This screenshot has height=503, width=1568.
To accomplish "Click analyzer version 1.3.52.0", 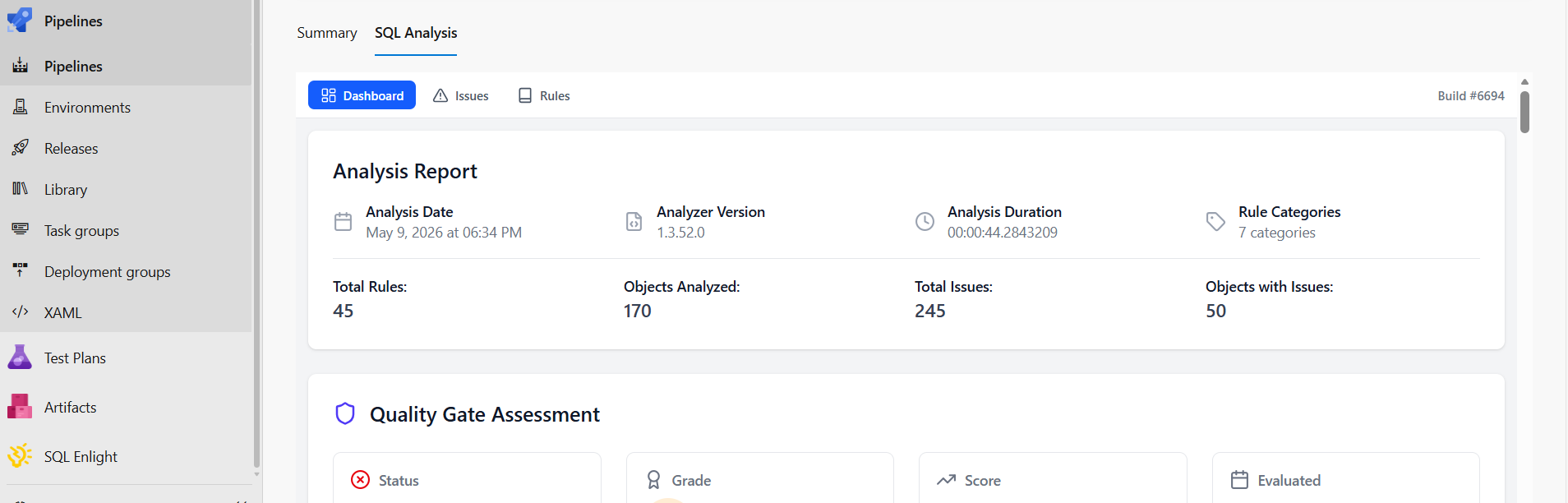I will pos(680,233).
